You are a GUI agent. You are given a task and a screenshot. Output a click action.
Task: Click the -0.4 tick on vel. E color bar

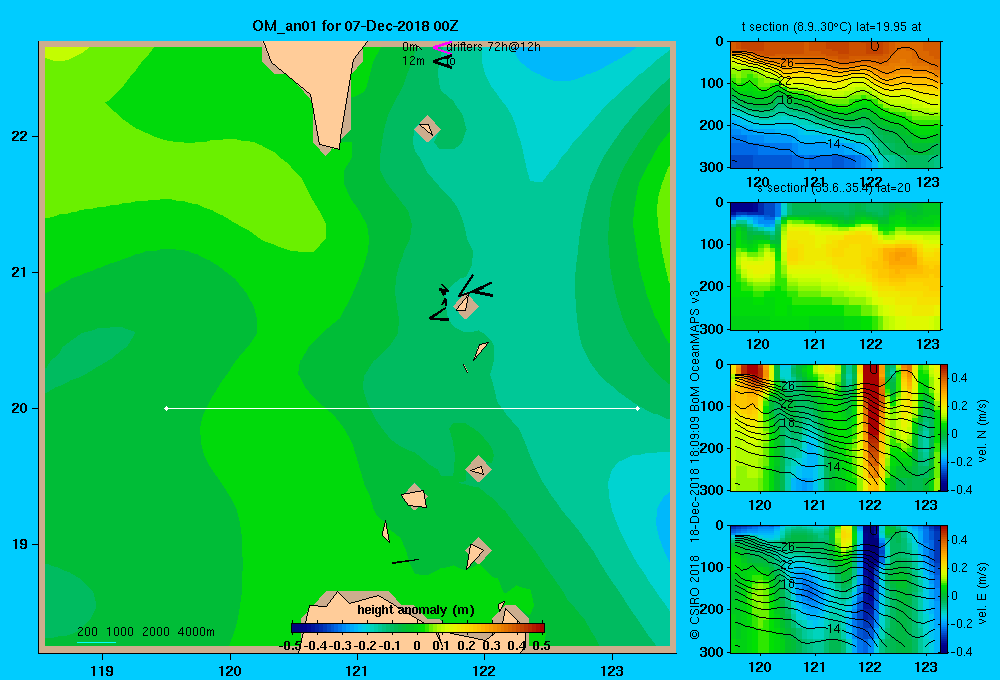point(961,651)
